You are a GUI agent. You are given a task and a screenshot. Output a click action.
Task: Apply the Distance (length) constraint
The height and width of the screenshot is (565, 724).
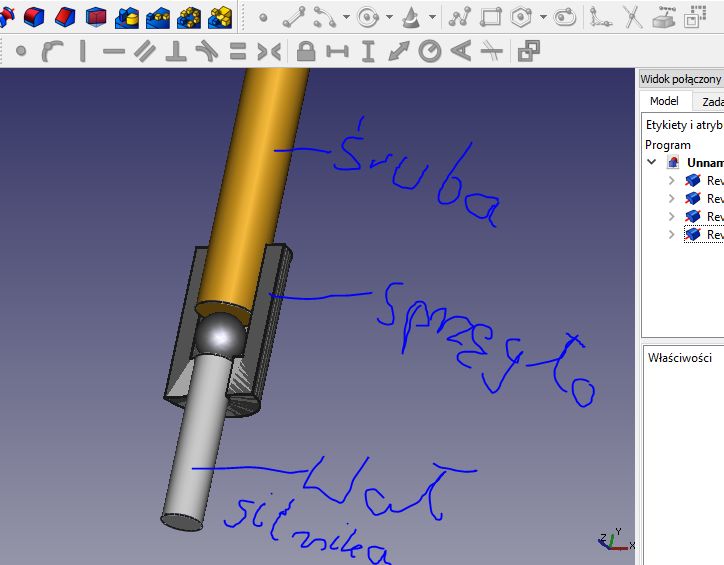[399, 51]
